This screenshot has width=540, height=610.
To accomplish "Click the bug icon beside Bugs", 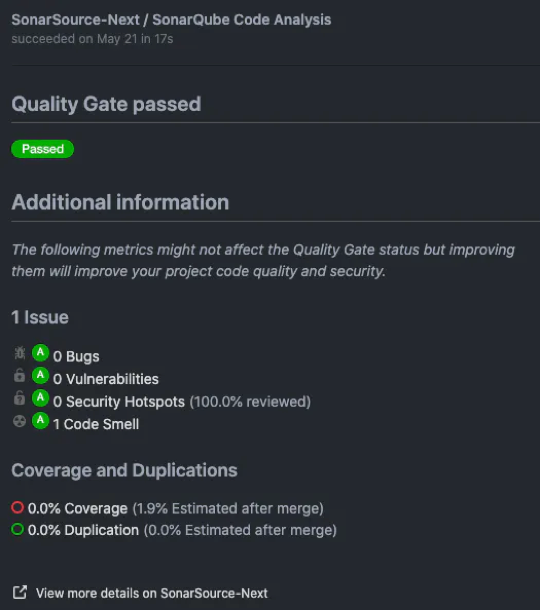I will click(19, 353).
